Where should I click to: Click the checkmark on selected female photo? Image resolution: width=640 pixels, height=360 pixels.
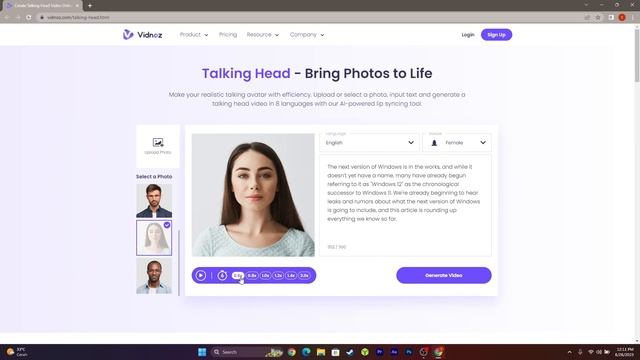[x=167, y=225]
